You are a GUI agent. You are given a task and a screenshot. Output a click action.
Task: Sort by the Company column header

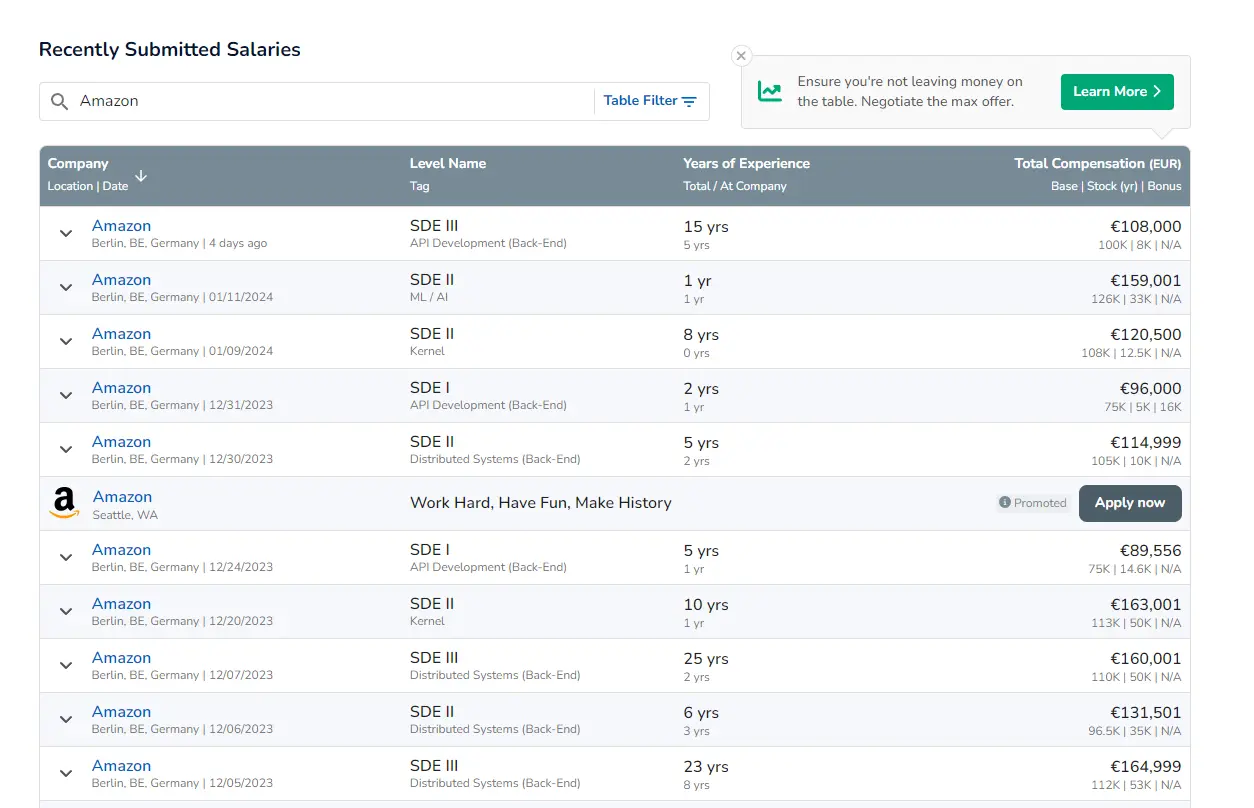tap(78, 164)
